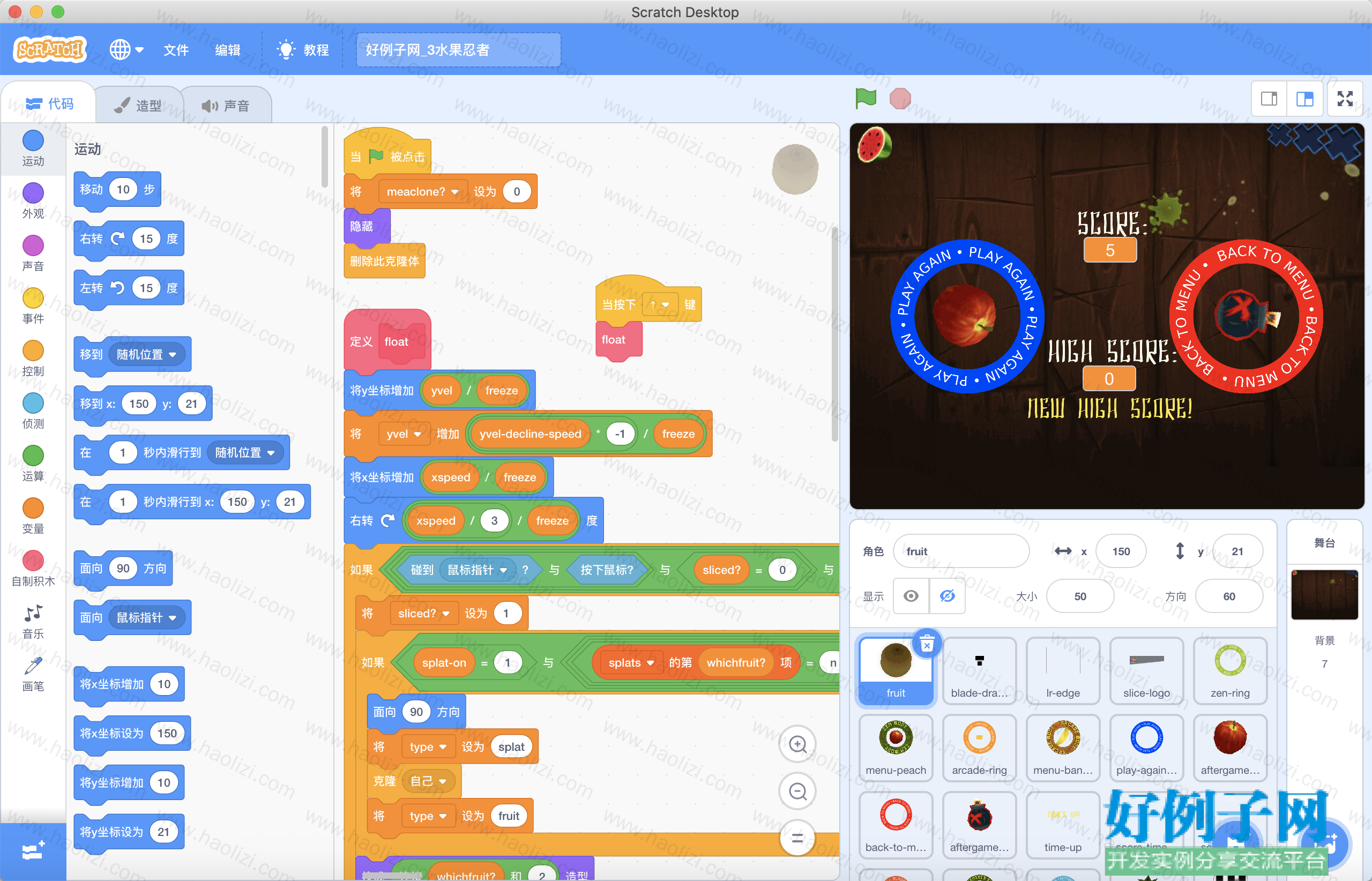Select the arcade-ring sprite
The image size is (1372, 881).
[980, 748]
